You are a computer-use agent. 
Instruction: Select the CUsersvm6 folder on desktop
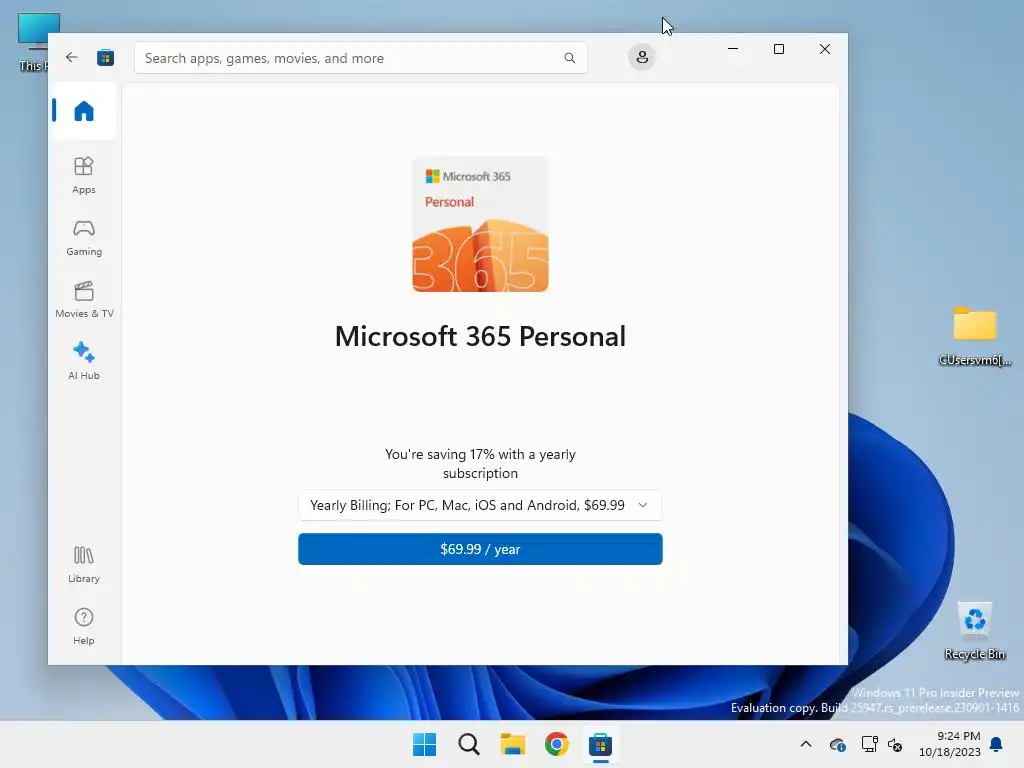pyautogui.click(x=974, y=336)
